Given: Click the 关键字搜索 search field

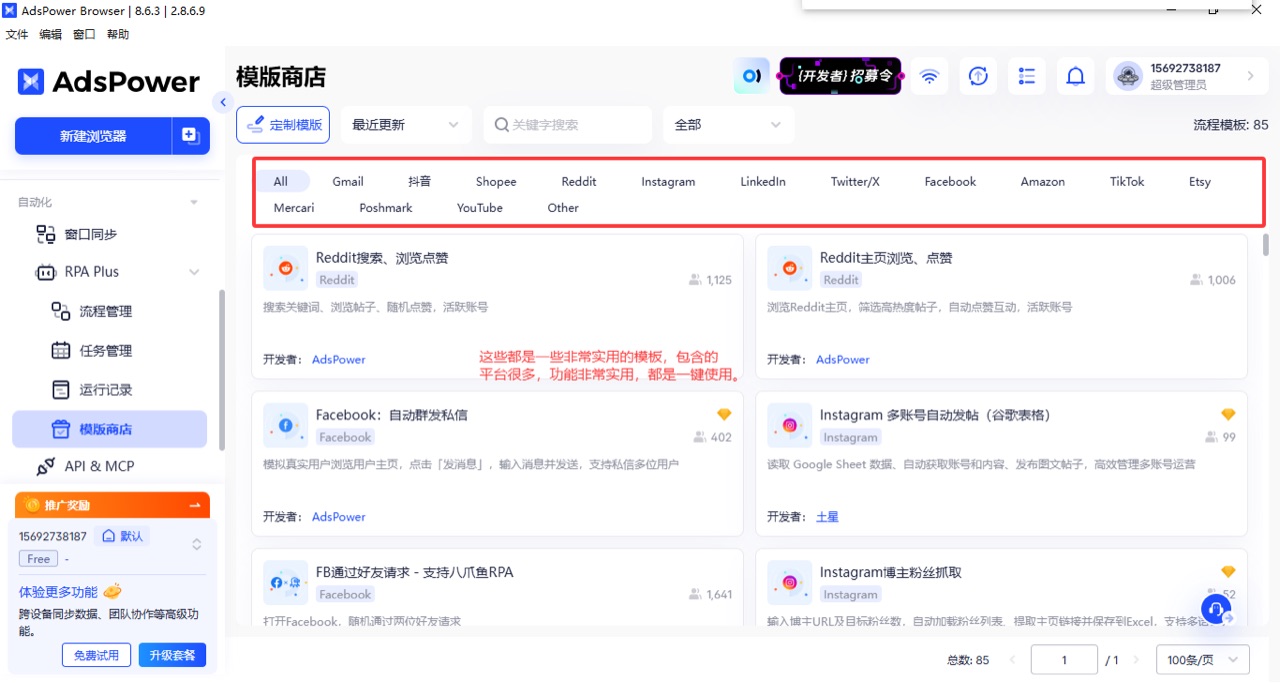Looking at the screenshot, I should 568,125.
